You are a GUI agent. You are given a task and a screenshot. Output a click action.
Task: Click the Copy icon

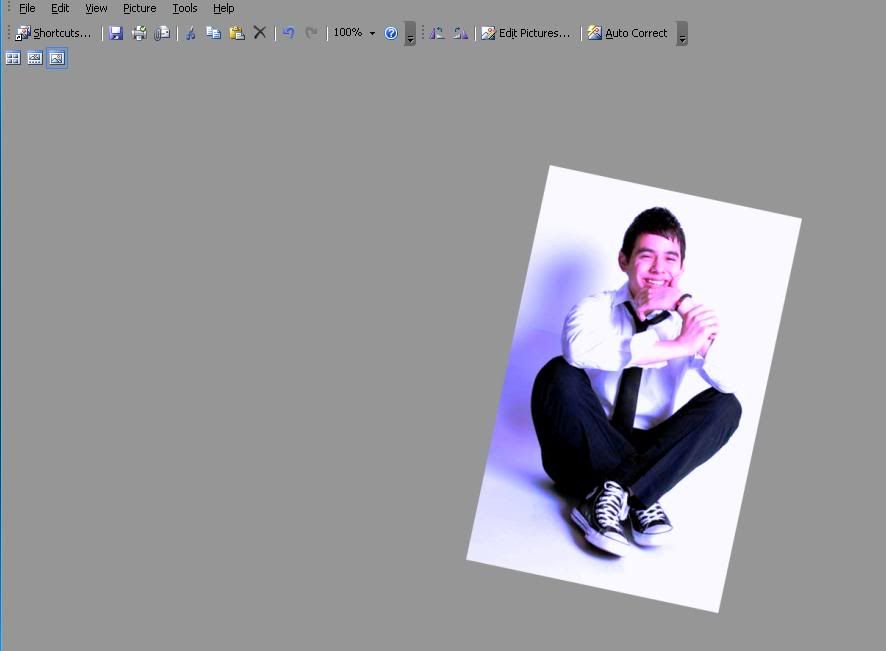tap(213, 33)
